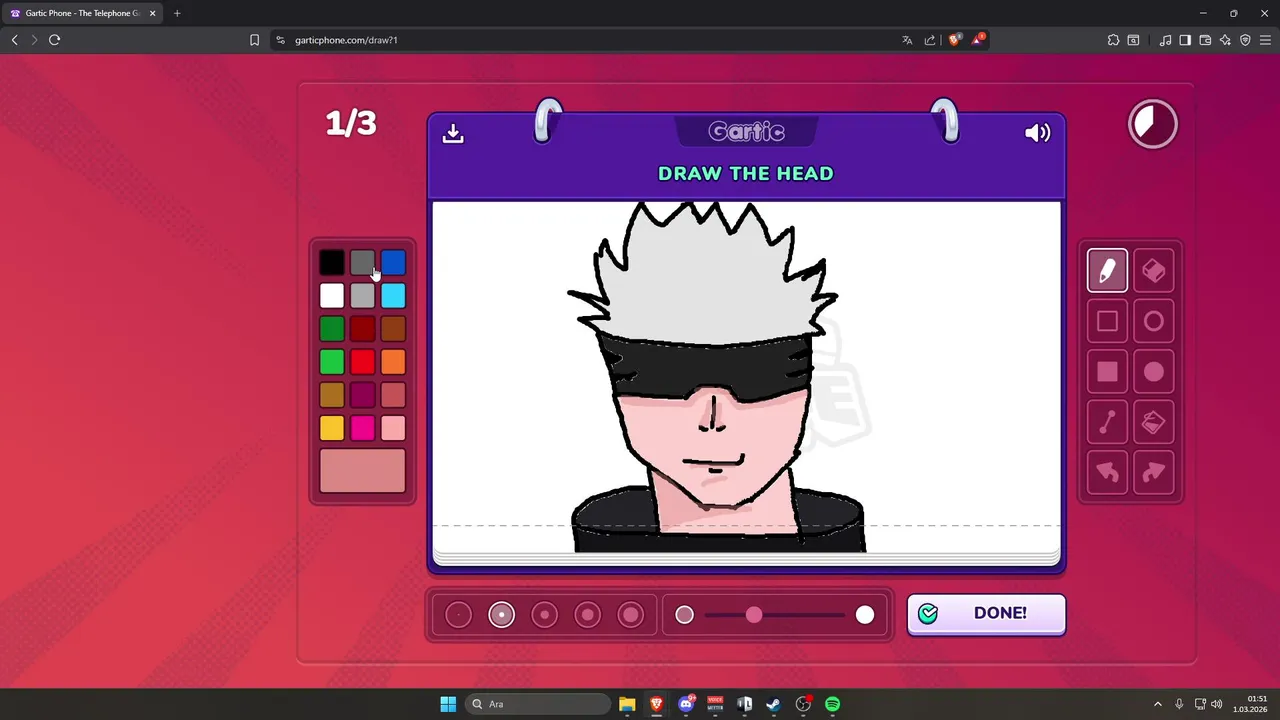
Task: Select the Pencil drawing tool
Action: click(x=1107, y=270)
